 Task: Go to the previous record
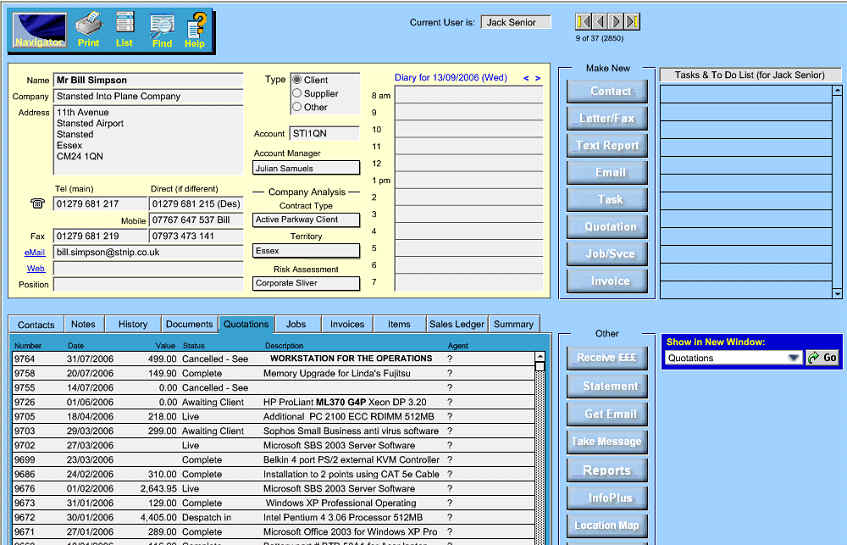600,22
